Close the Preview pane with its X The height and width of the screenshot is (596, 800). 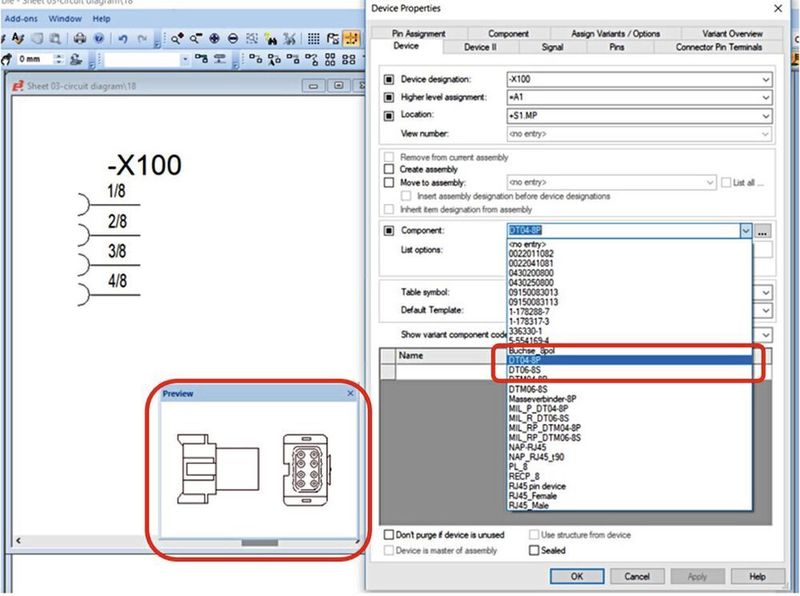[350, 393]
